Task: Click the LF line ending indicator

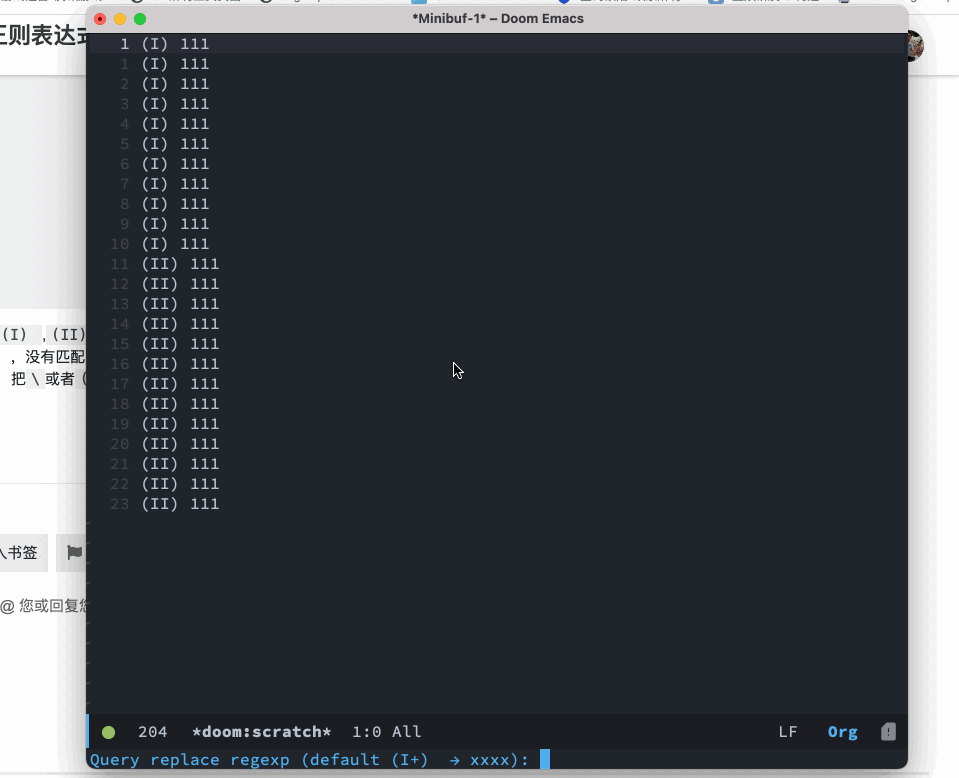Action: tap(788, 732)
